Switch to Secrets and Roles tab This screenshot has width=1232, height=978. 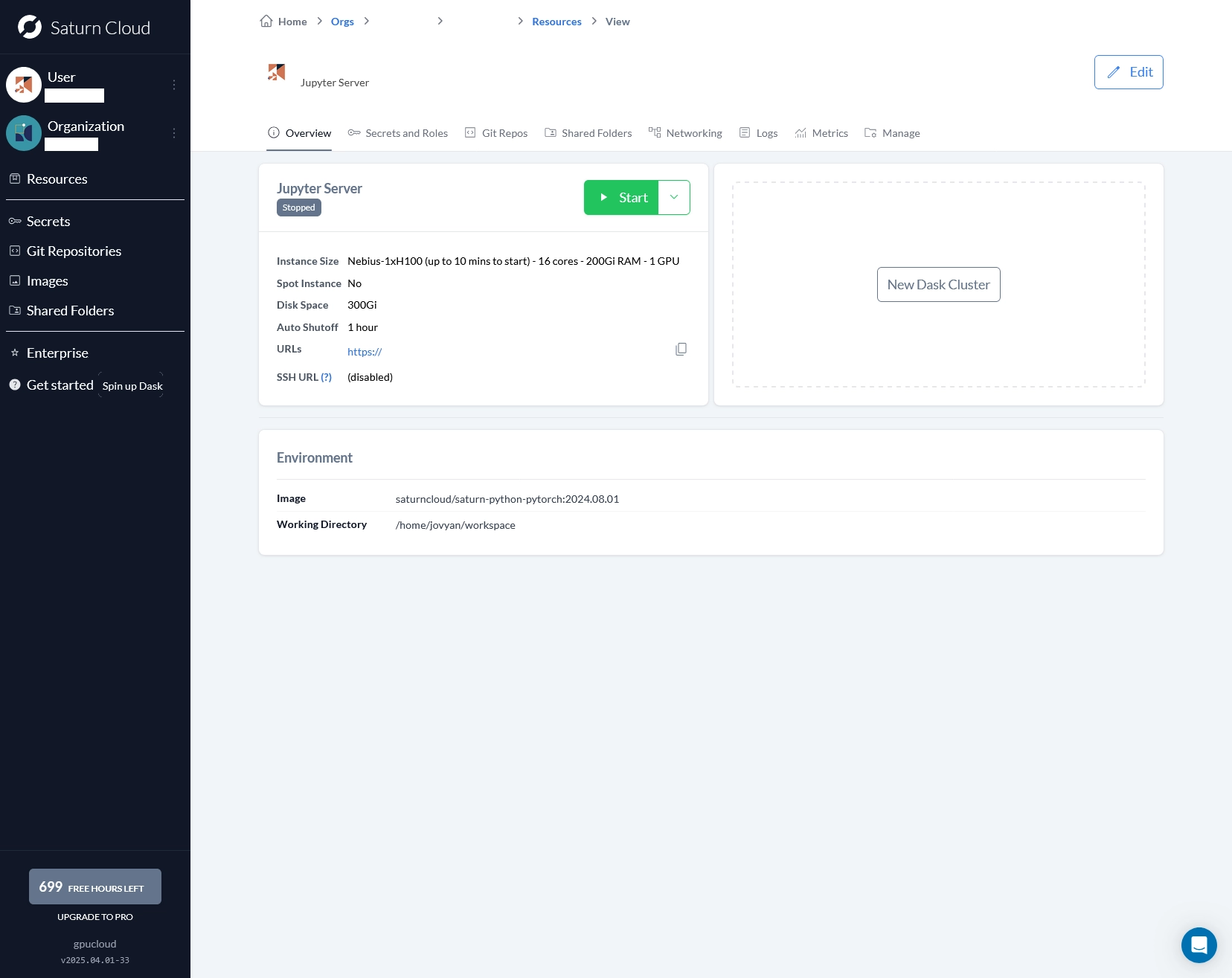point(398,133)
